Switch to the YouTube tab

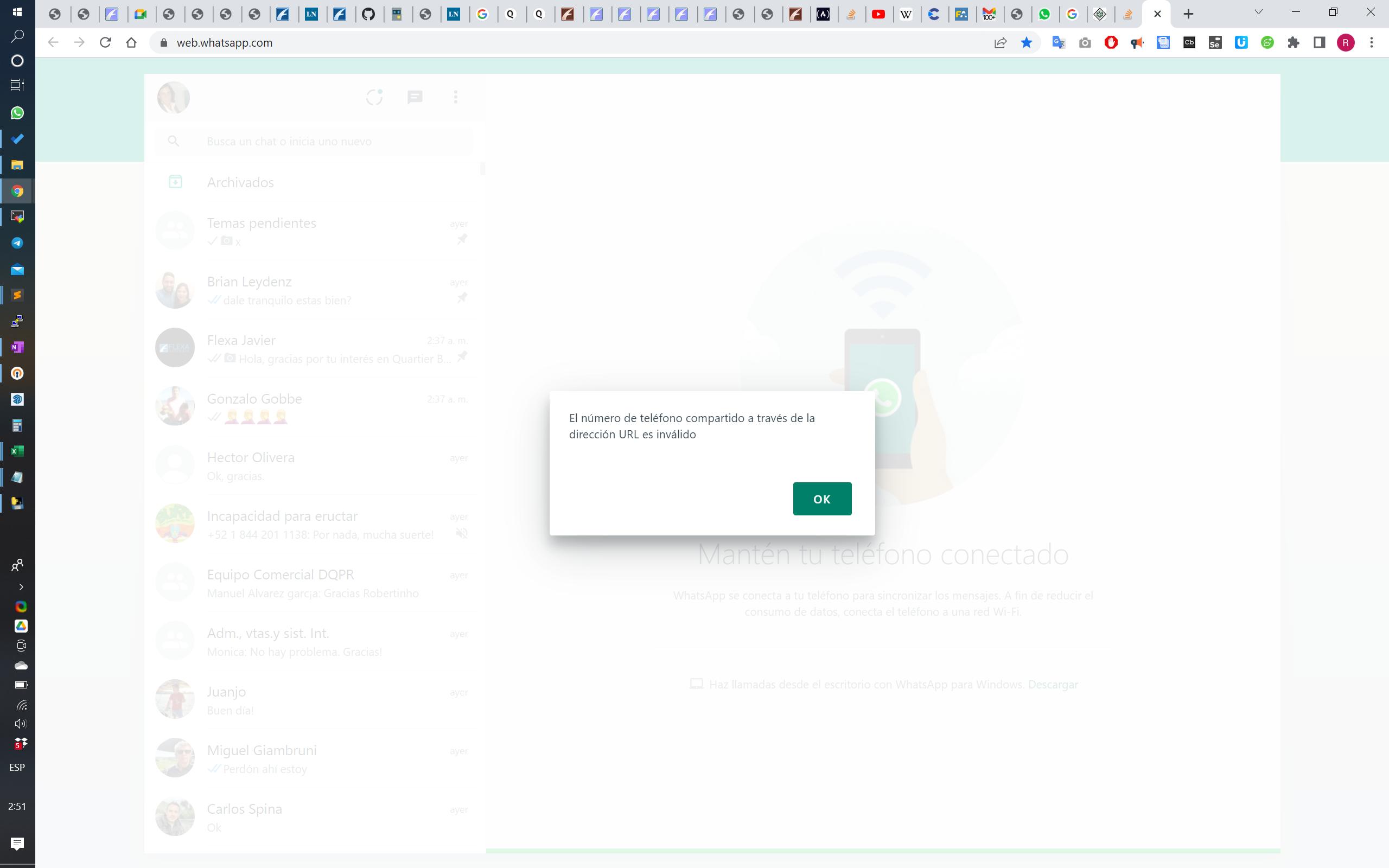coord(878,14)
